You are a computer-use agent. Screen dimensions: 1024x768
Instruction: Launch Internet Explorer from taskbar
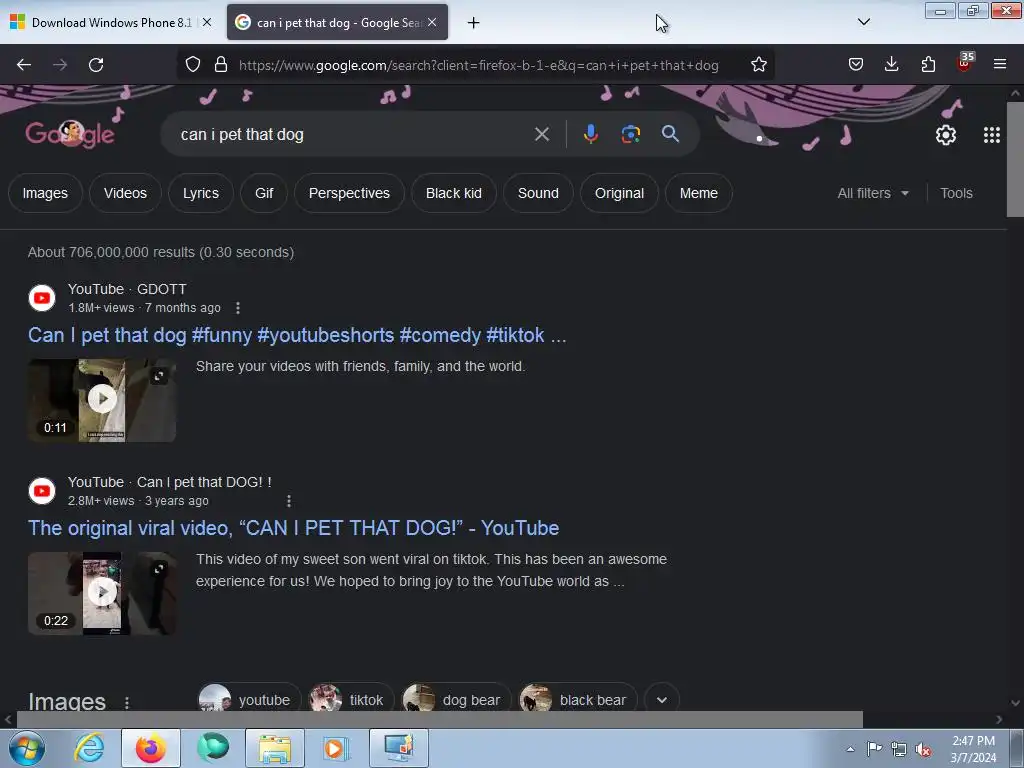tap(89, 748)
